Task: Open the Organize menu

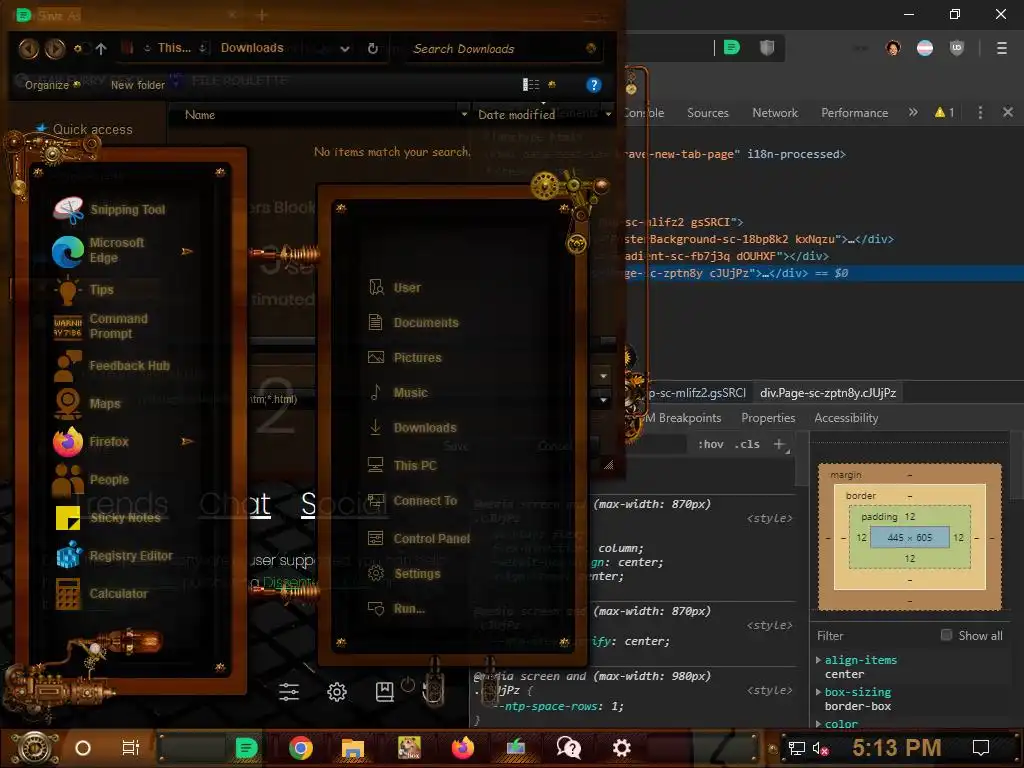Action: tap(52, 85)
